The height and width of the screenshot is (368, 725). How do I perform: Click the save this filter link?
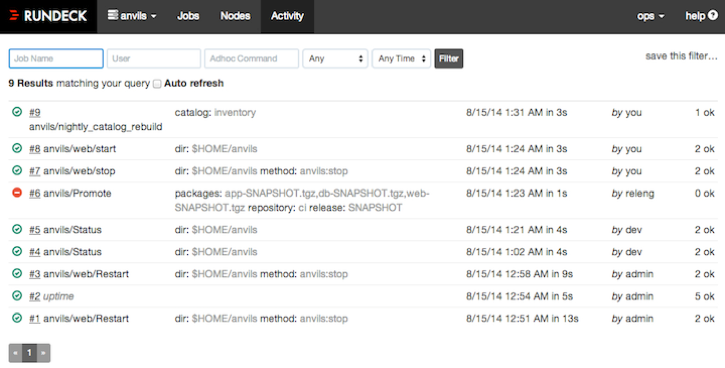tap(682, 56)
